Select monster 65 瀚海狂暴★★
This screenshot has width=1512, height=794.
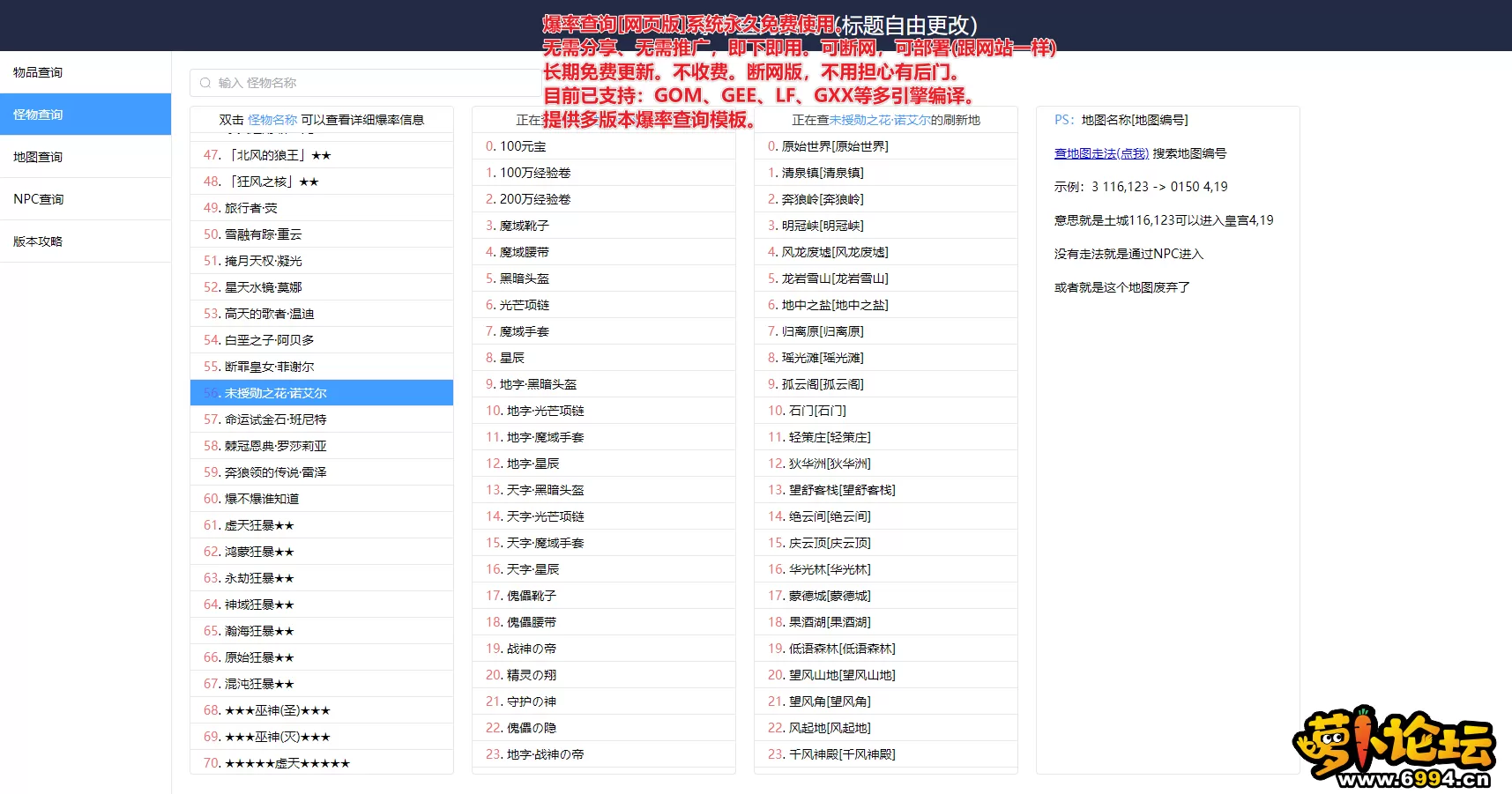[322, 631]
